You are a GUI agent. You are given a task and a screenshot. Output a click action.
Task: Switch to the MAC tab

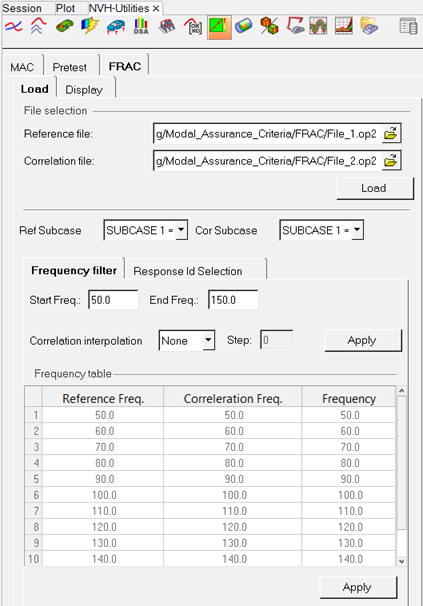click(x=22, y=67)
